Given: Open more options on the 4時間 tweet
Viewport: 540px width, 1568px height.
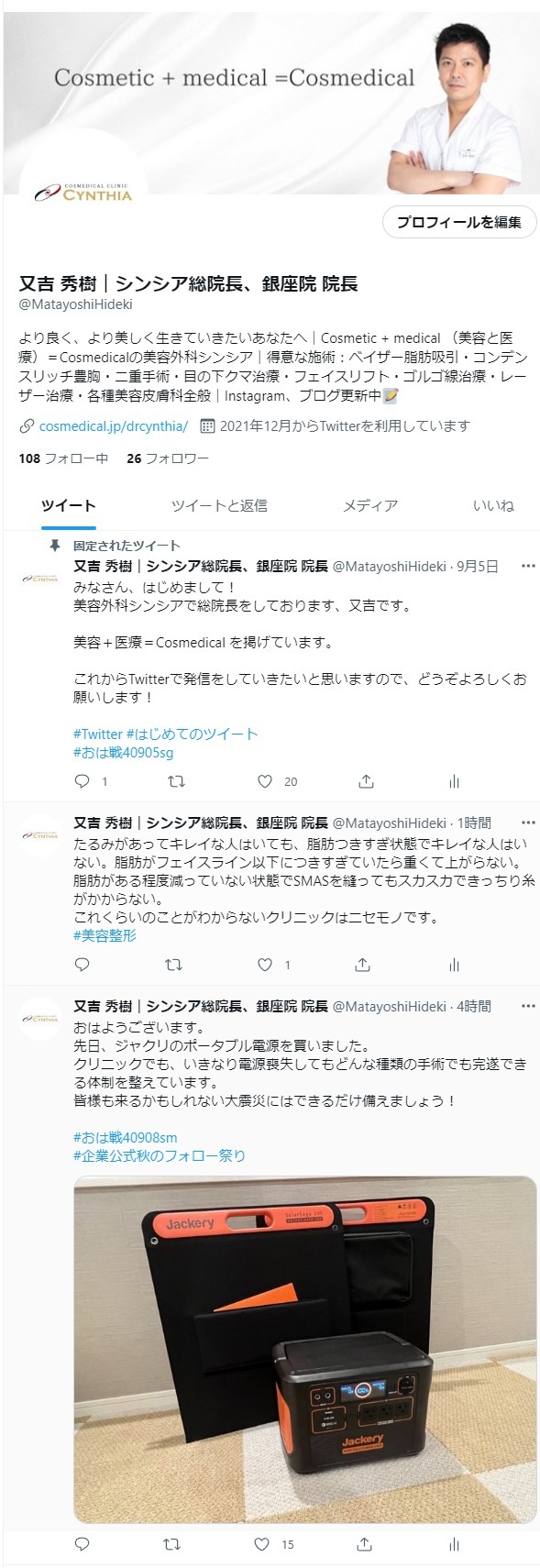Looking at the screenshot, I should [527, 1006].
